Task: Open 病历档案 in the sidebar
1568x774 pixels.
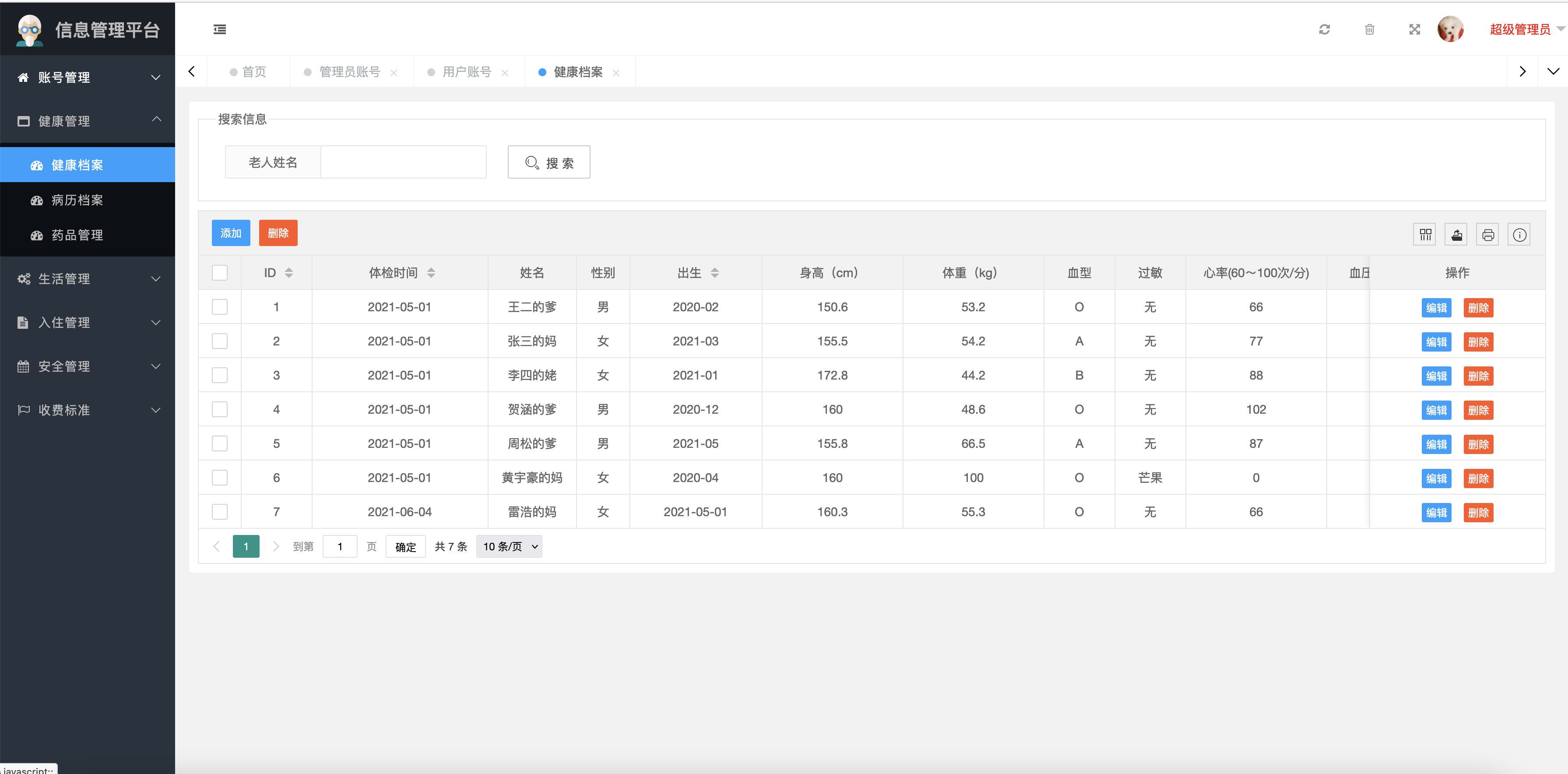Action: (x=77, y=200)
